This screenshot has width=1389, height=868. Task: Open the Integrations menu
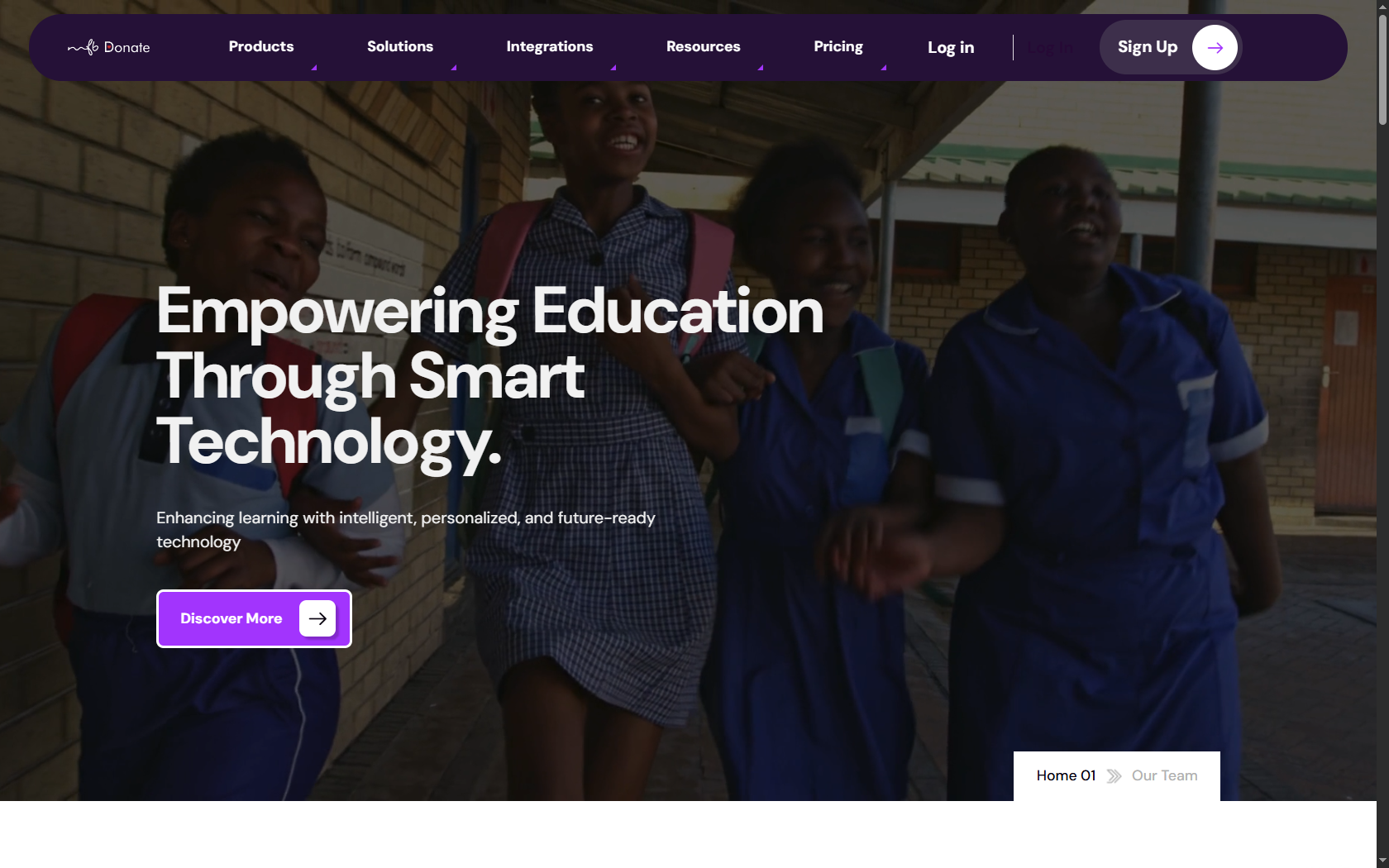(x=550, y=46)
